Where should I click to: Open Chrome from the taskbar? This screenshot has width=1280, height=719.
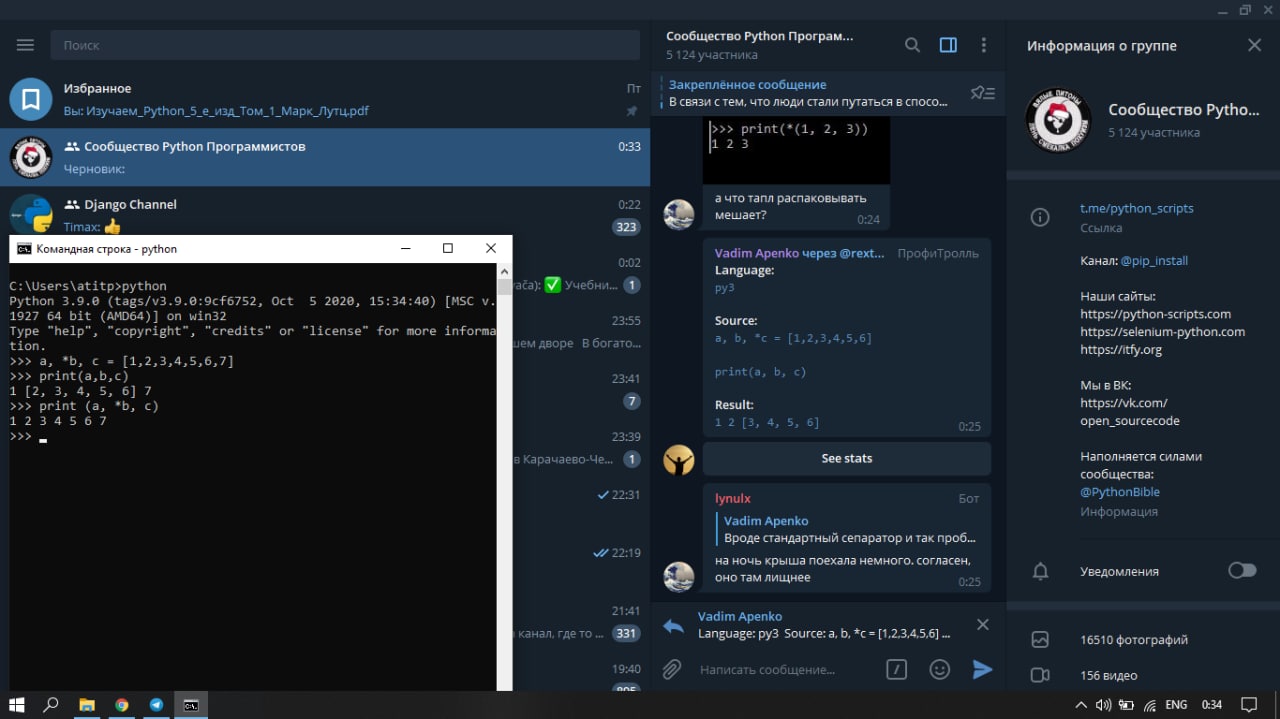pos(121,705)
